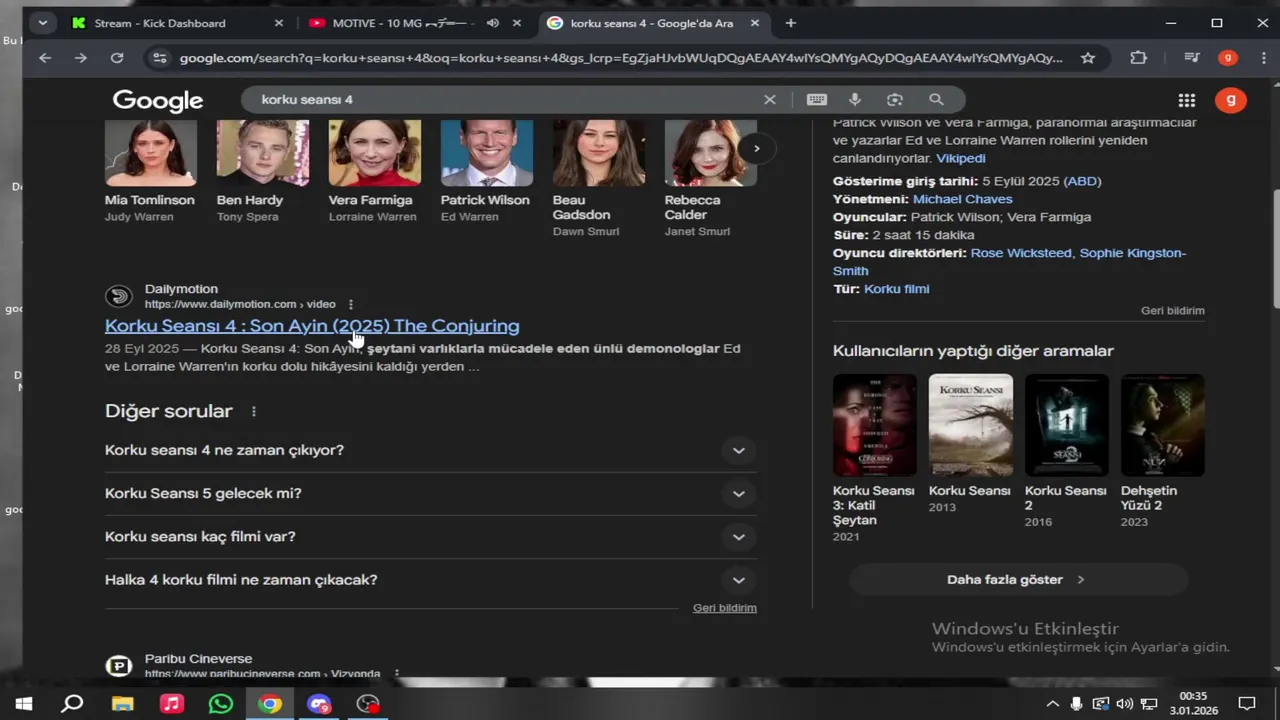Start voice search with microphone icon

coord(855,100)
